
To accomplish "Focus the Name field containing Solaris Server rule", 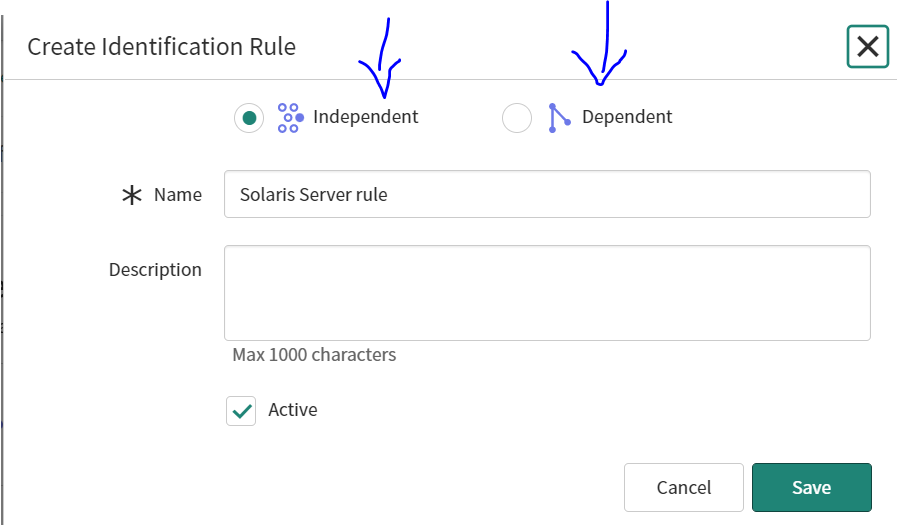I will (x=547, y=194).
